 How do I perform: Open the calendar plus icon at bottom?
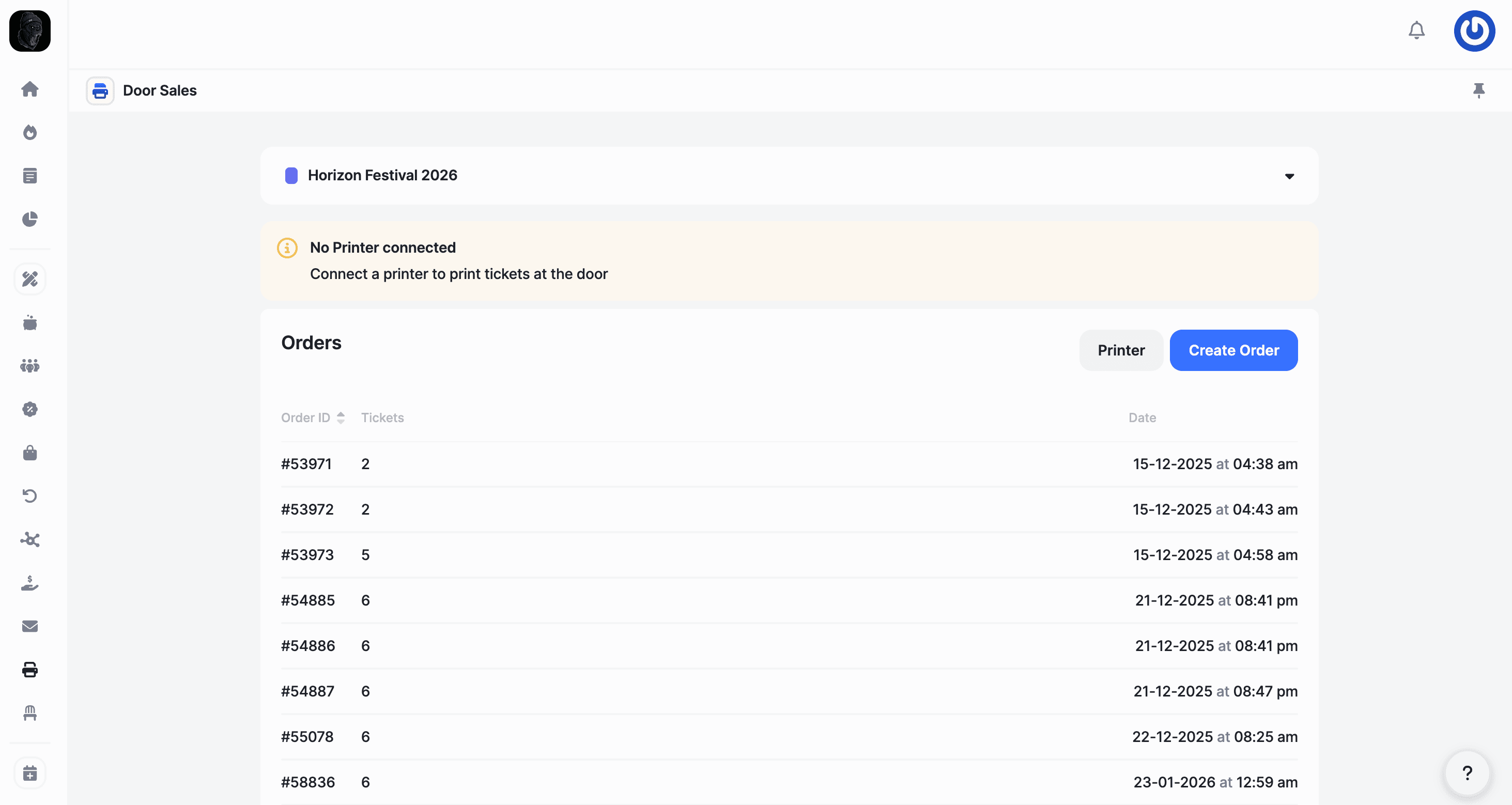30,773
